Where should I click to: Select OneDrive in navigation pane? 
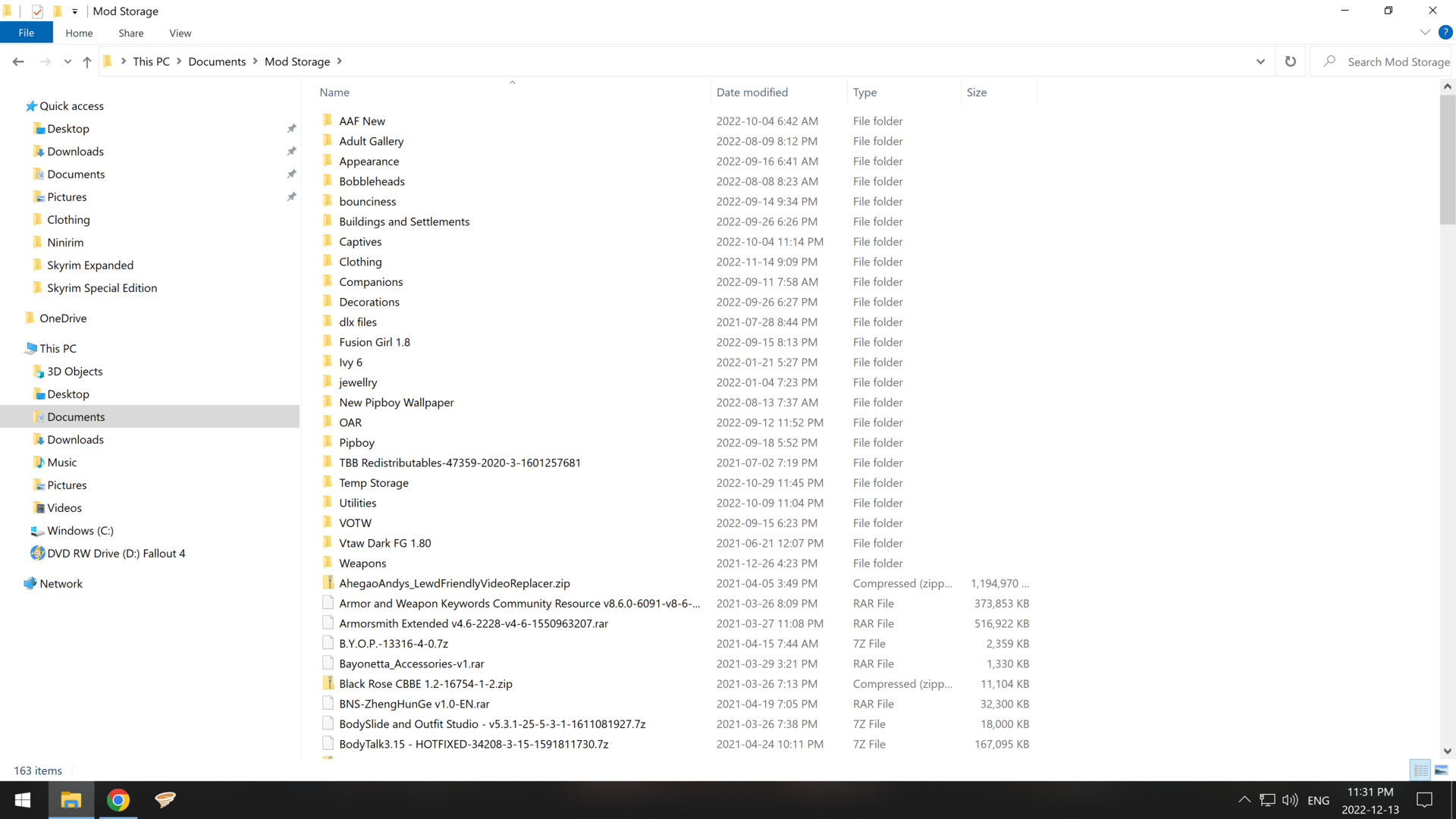coord(63,318)
